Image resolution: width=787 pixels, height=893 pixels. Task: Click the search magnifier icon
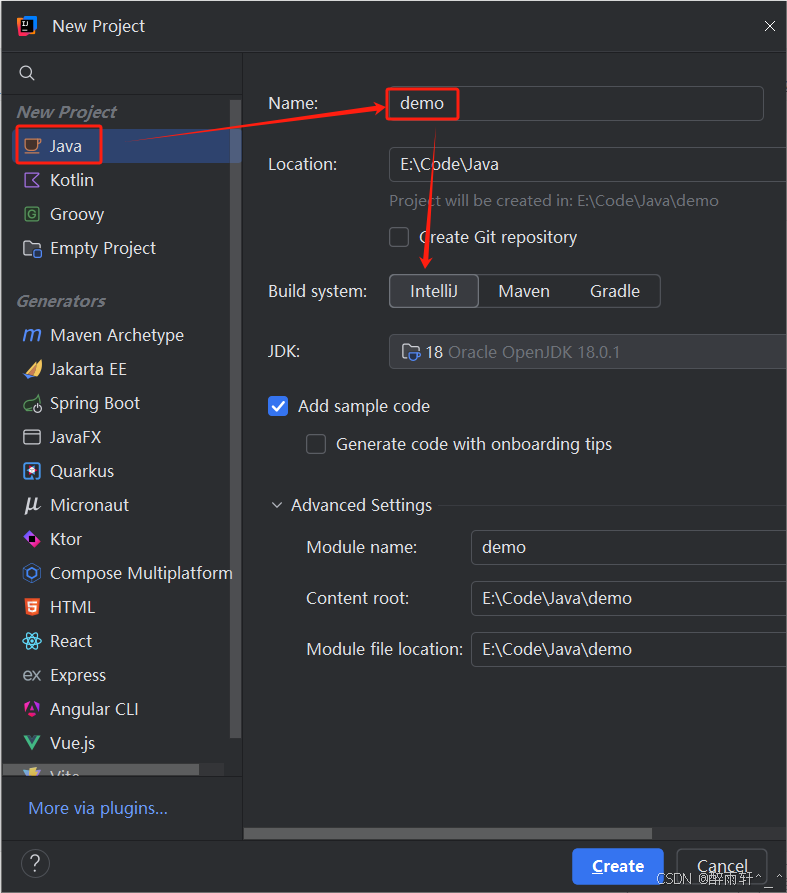coord(27,73)
